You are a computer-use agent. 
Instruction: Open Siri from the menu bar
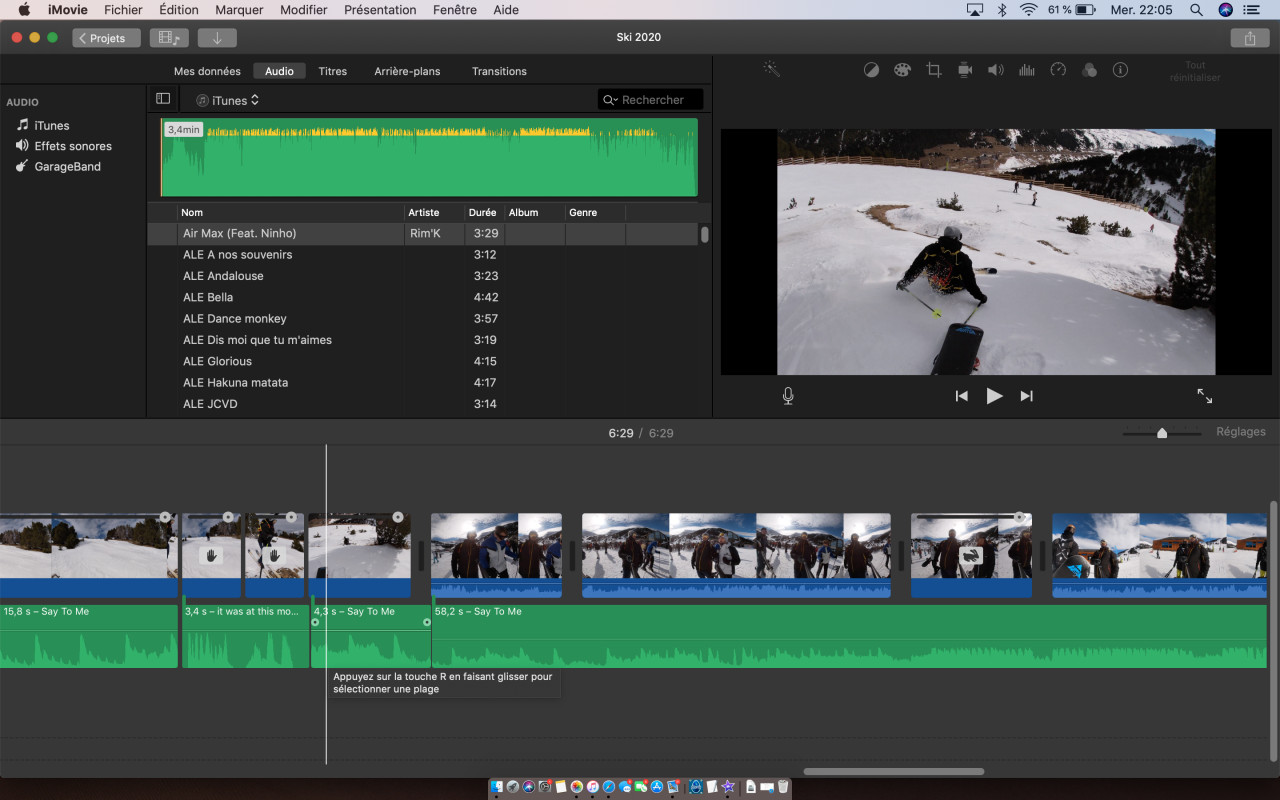(x=1226, y=10)
